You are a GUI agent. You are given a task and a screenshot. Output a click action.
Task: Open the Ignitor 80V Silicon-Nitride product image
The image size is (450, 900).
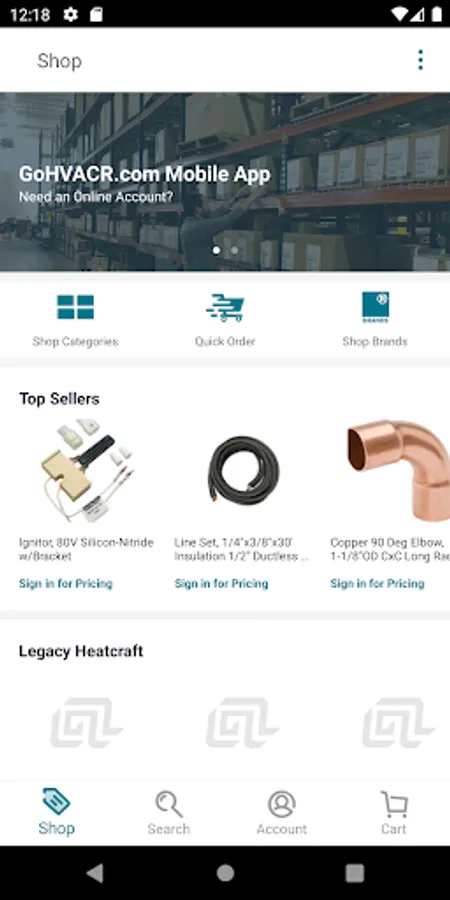[86, 472]
